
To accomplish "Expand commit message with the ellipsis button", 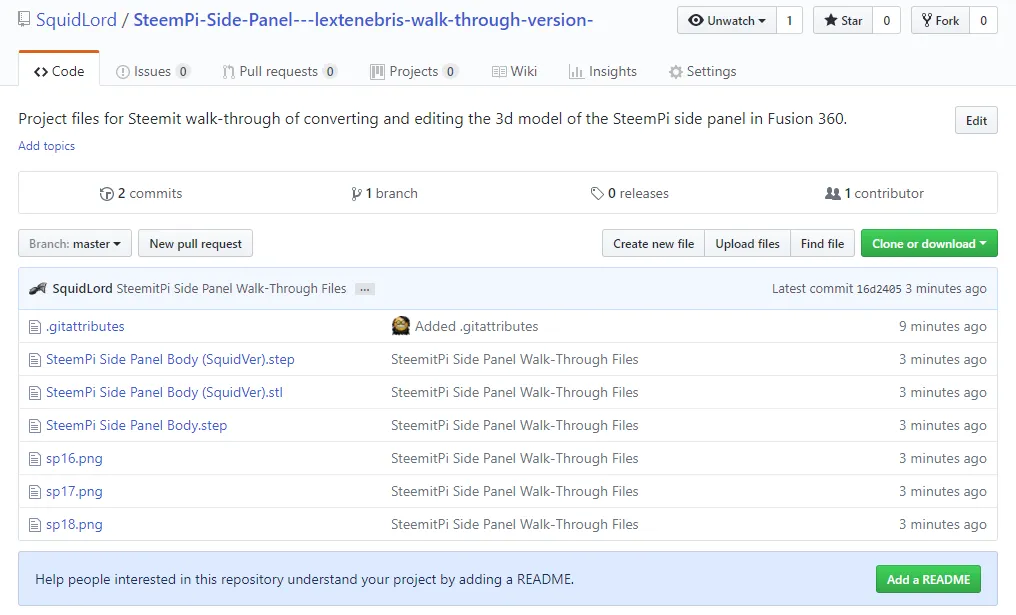I will pos(365,289).
